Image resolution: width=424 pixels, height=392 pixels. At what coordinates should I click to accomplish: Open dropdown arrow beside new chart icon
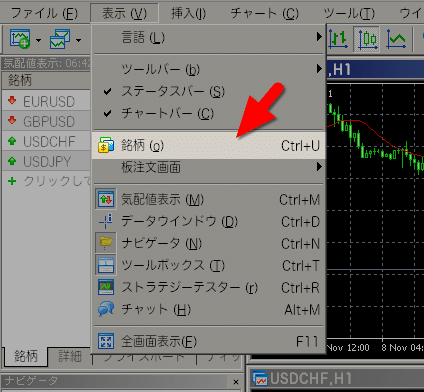point(38,40)
